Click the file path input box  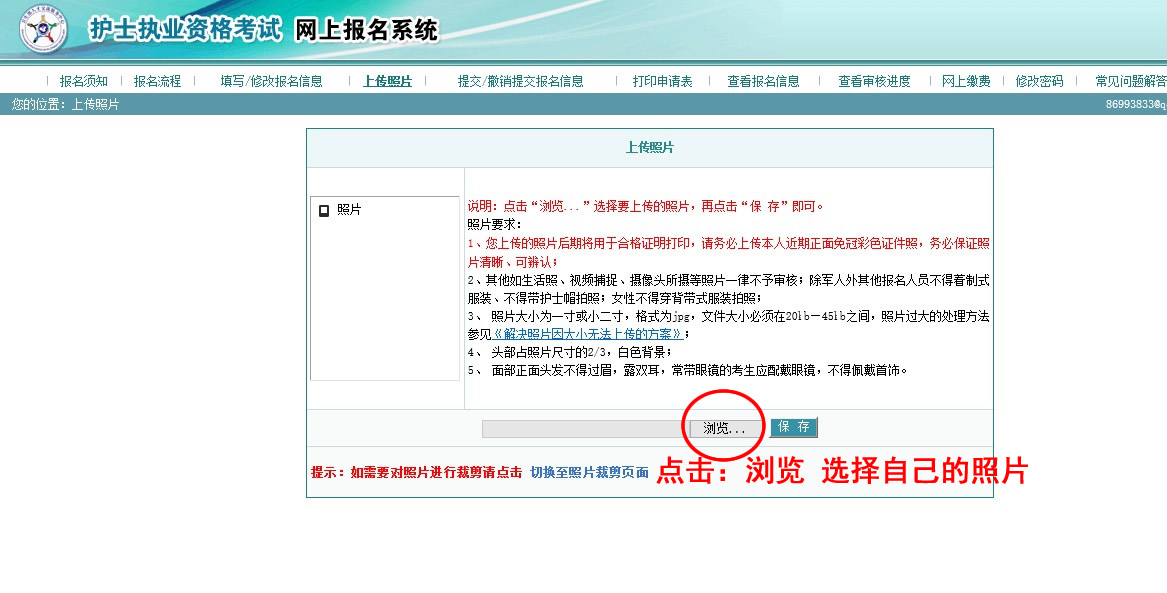pyautogui.click(x=582, y=429)
